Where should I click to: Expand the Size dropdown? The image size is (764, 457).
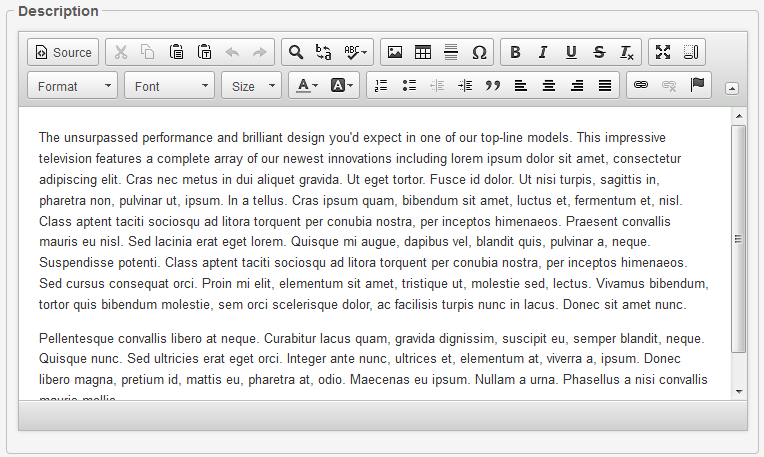(x=251, y=86)
